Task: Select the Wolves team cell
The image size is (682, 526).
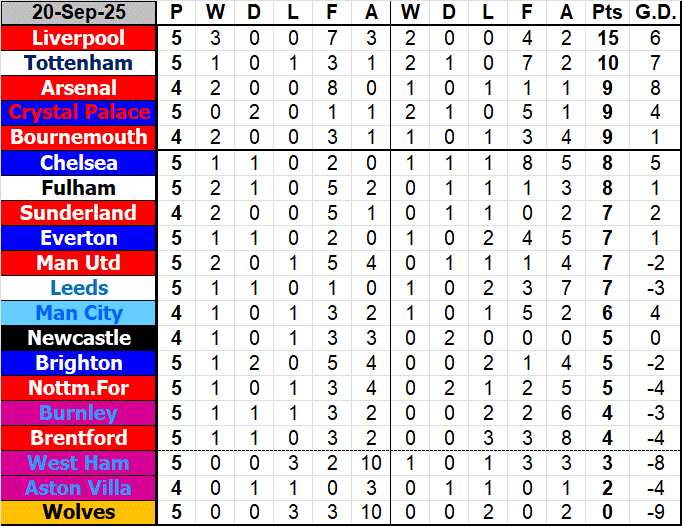Action: (79, 513)
